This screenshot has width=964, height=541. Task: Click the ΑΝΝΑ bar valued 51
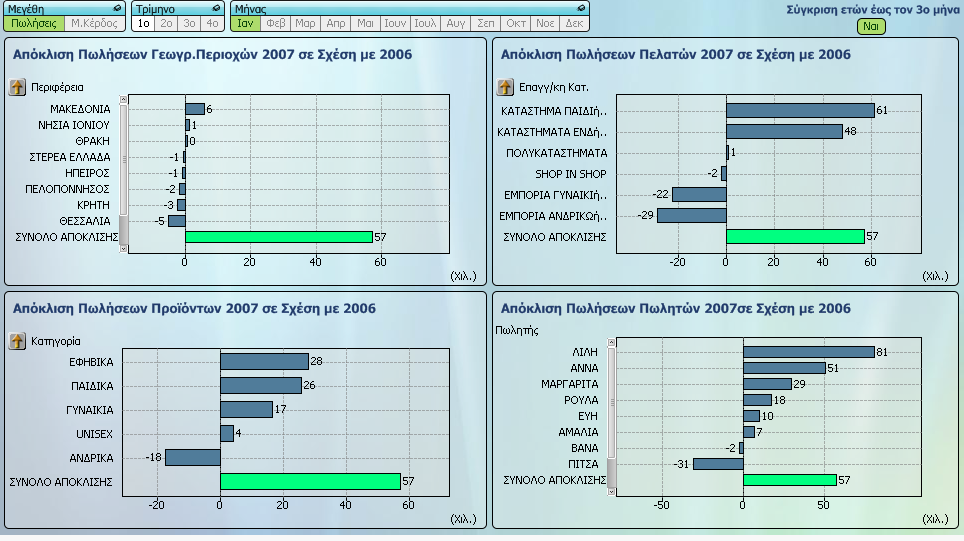[x=784, y=368]
